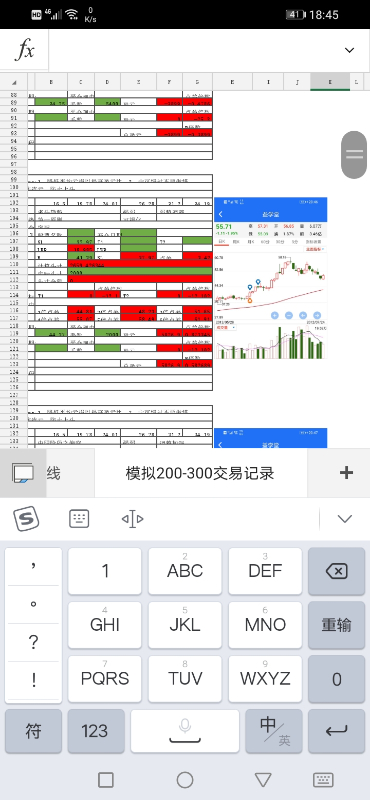Select column F header
The image size is (370, 800).
pyautogui.click(x=169, y=82)
